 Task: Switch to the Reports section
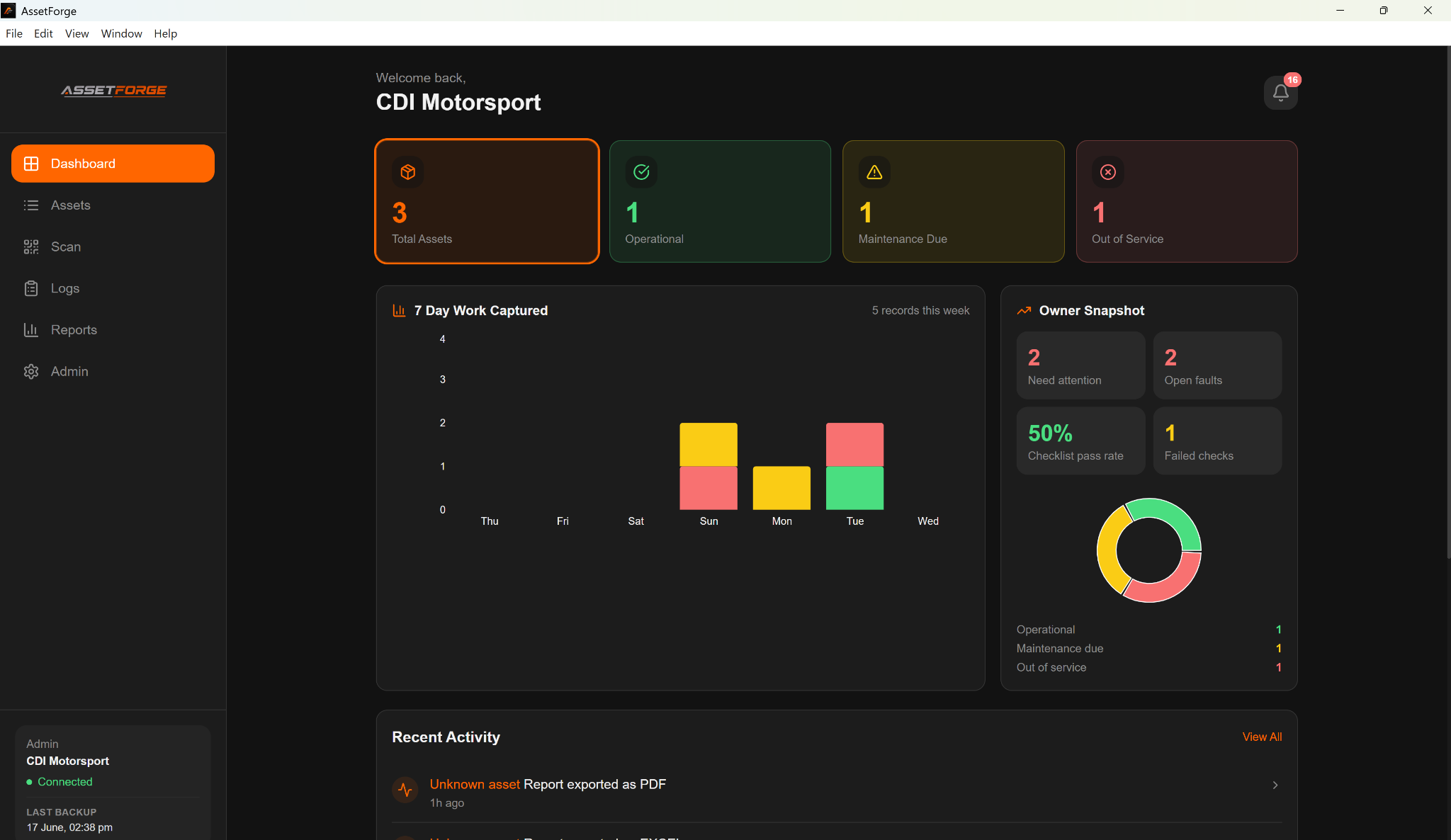(113, 330)
